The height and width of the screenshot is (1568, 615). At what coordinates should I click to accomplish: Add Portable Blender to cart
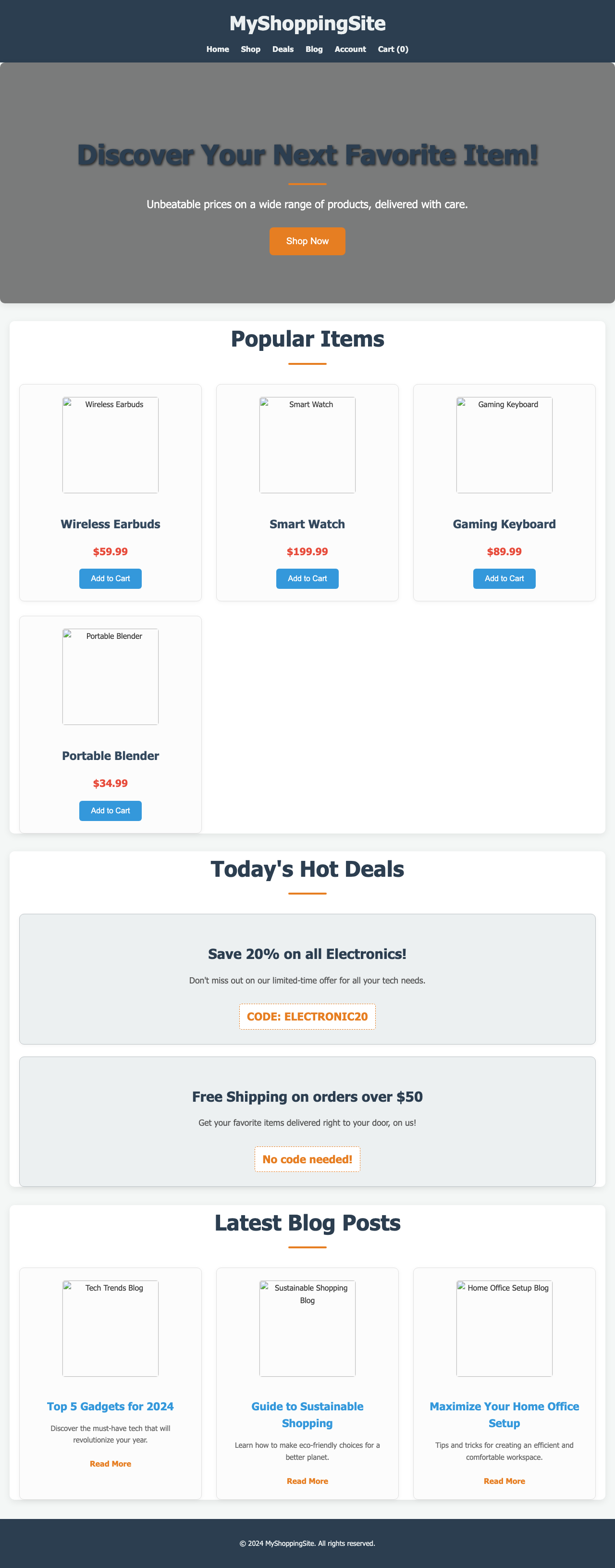click(110, 811)
